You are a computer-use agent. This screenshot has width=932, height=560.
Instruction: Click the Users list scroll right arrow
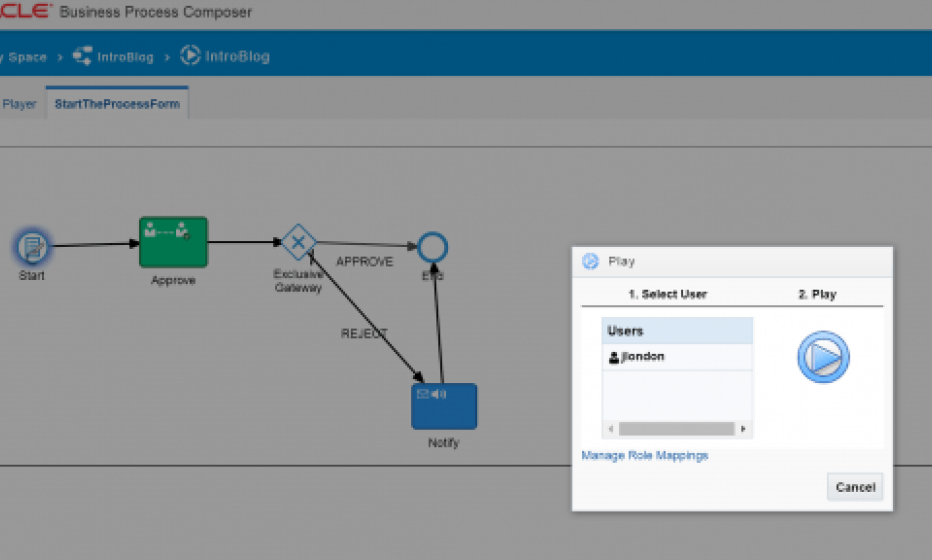[743, 429]
